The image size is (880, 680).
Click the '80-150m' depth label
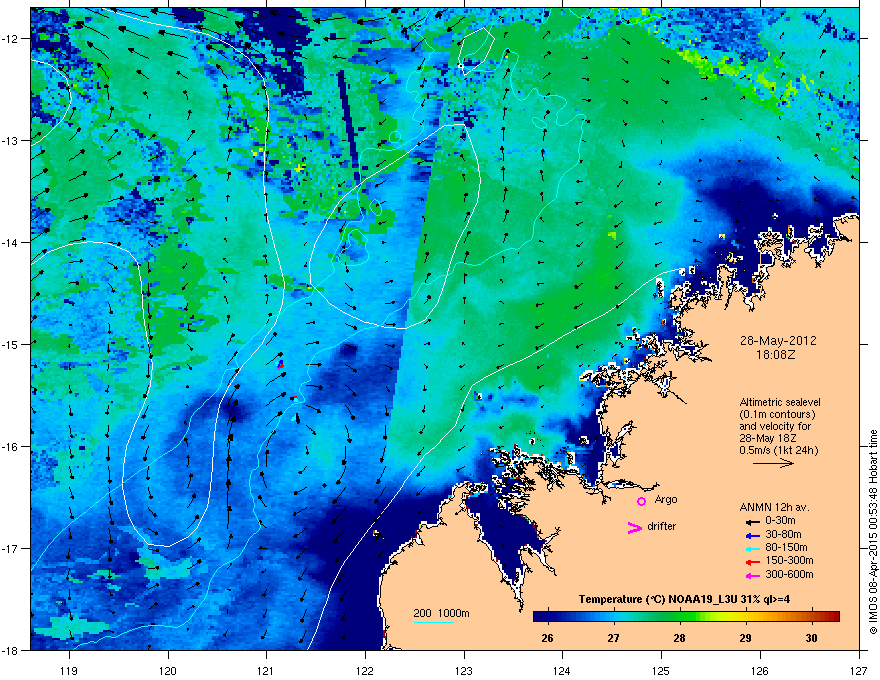tap(786, 547)
